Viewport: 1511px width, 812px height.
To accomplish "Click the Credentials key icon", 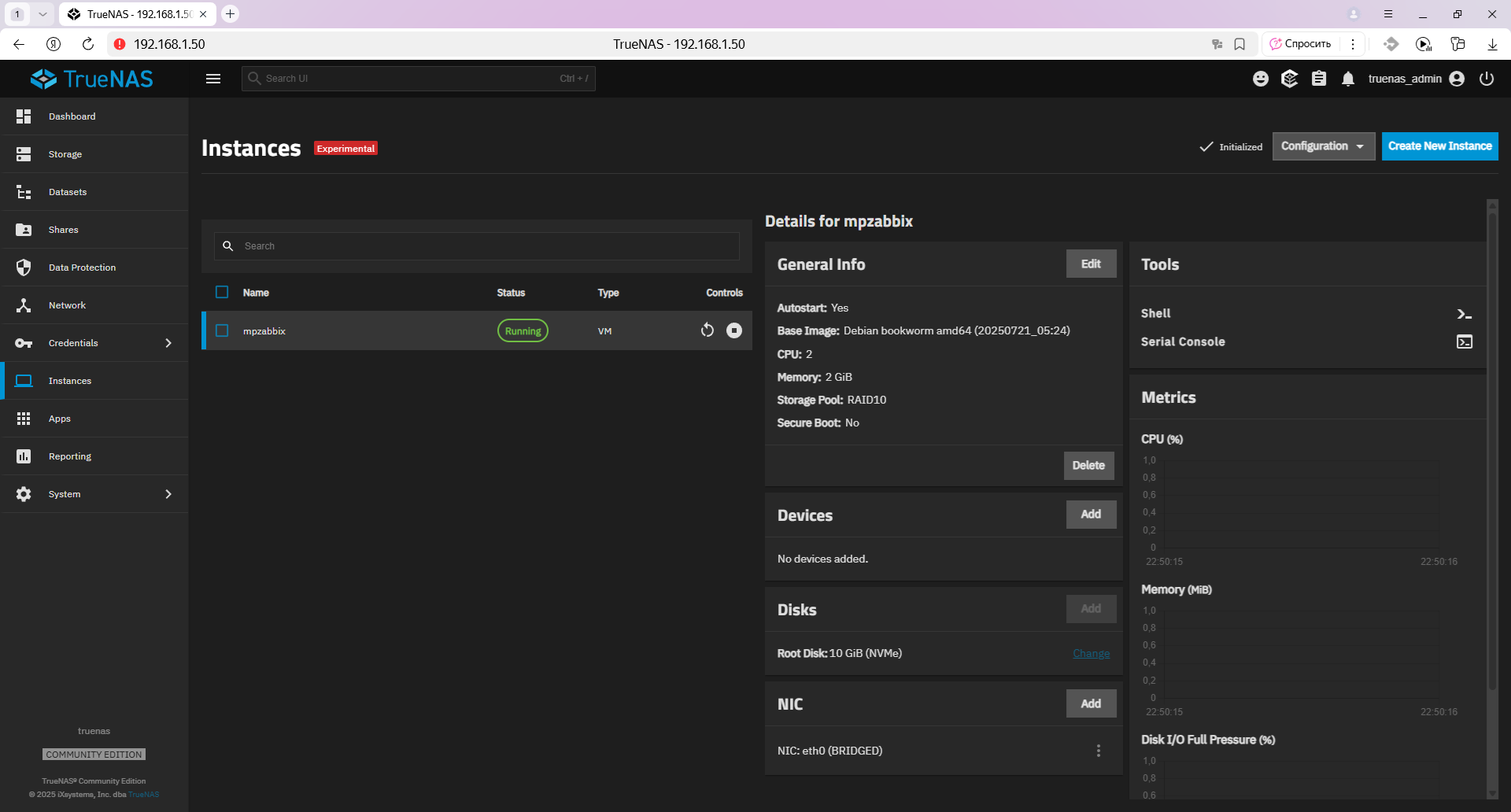I will coord(24,343).
